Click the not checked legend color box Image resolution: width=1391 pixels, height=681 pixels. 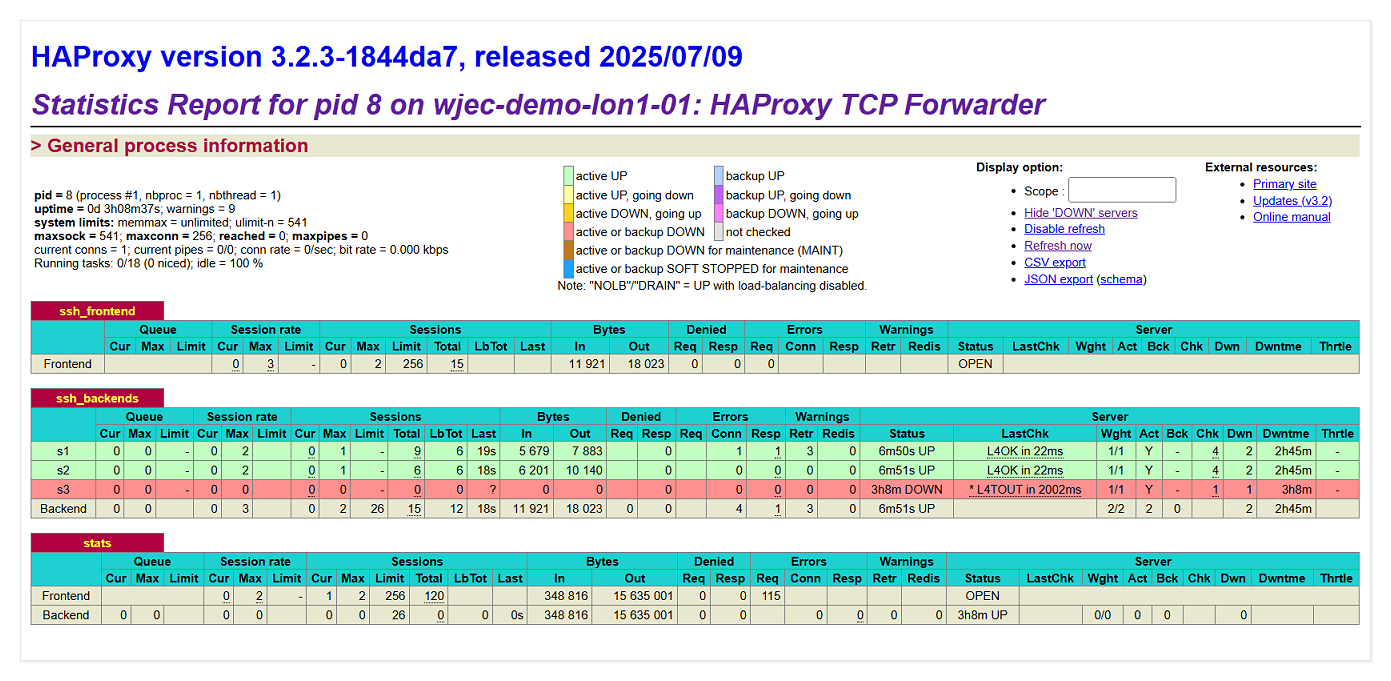[718, 232]
